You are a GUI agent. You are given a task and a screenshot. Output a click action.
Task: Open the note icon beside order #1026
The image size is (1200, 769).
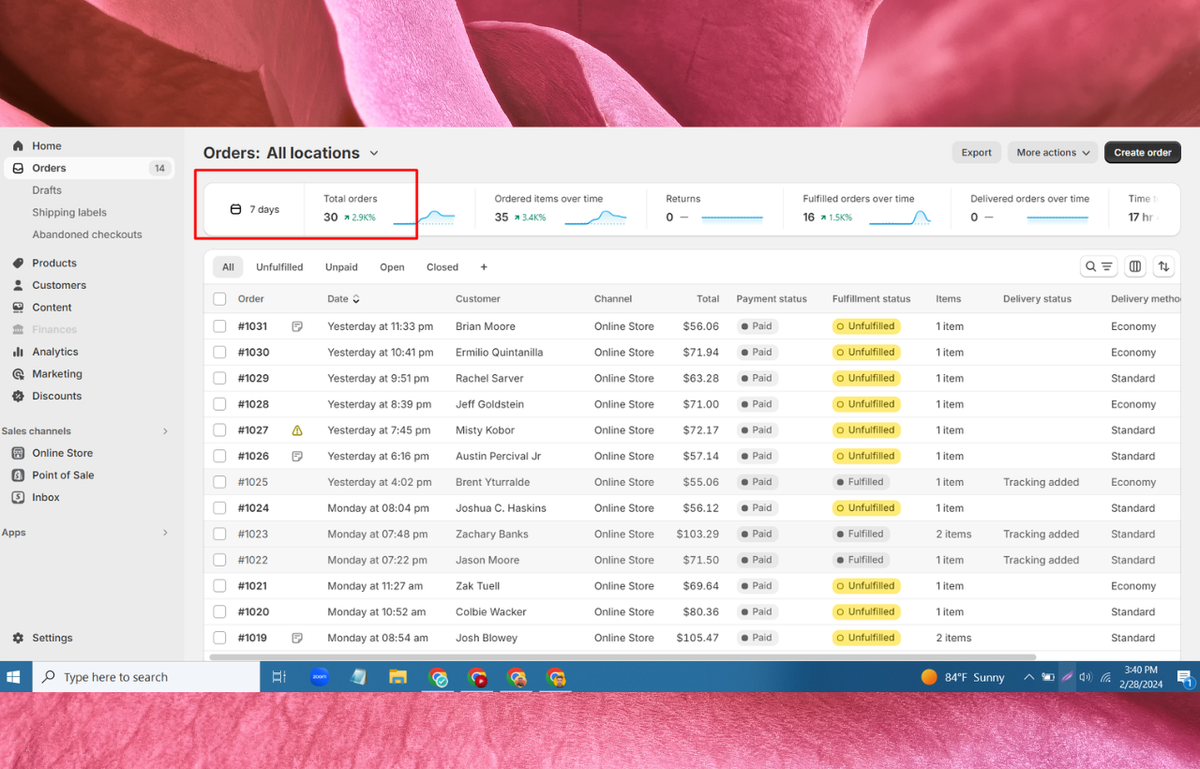pos(297,456)
